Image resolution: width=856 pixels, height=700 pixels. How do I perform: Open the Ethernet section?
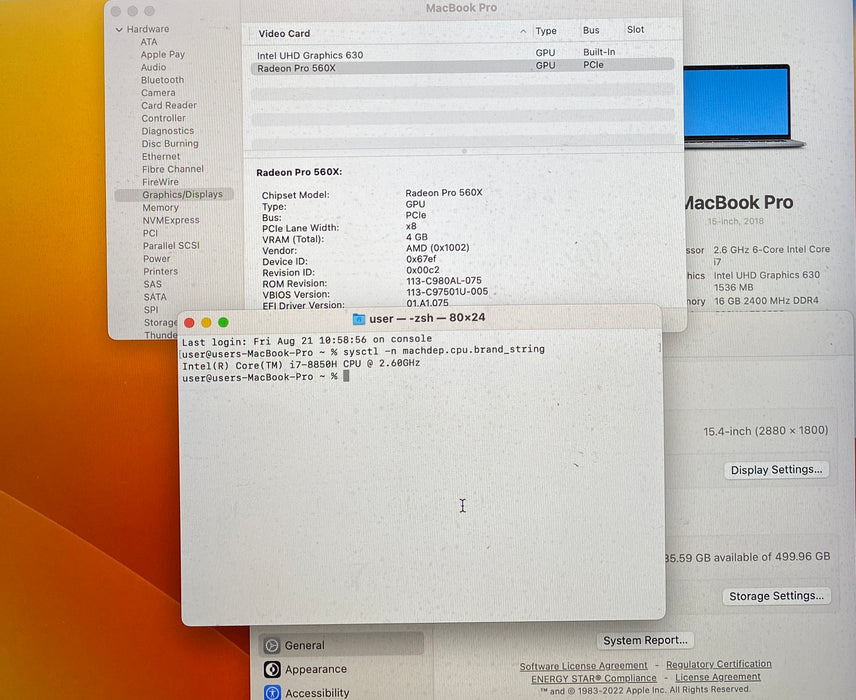pyautogui.click(x=160, y=156)
